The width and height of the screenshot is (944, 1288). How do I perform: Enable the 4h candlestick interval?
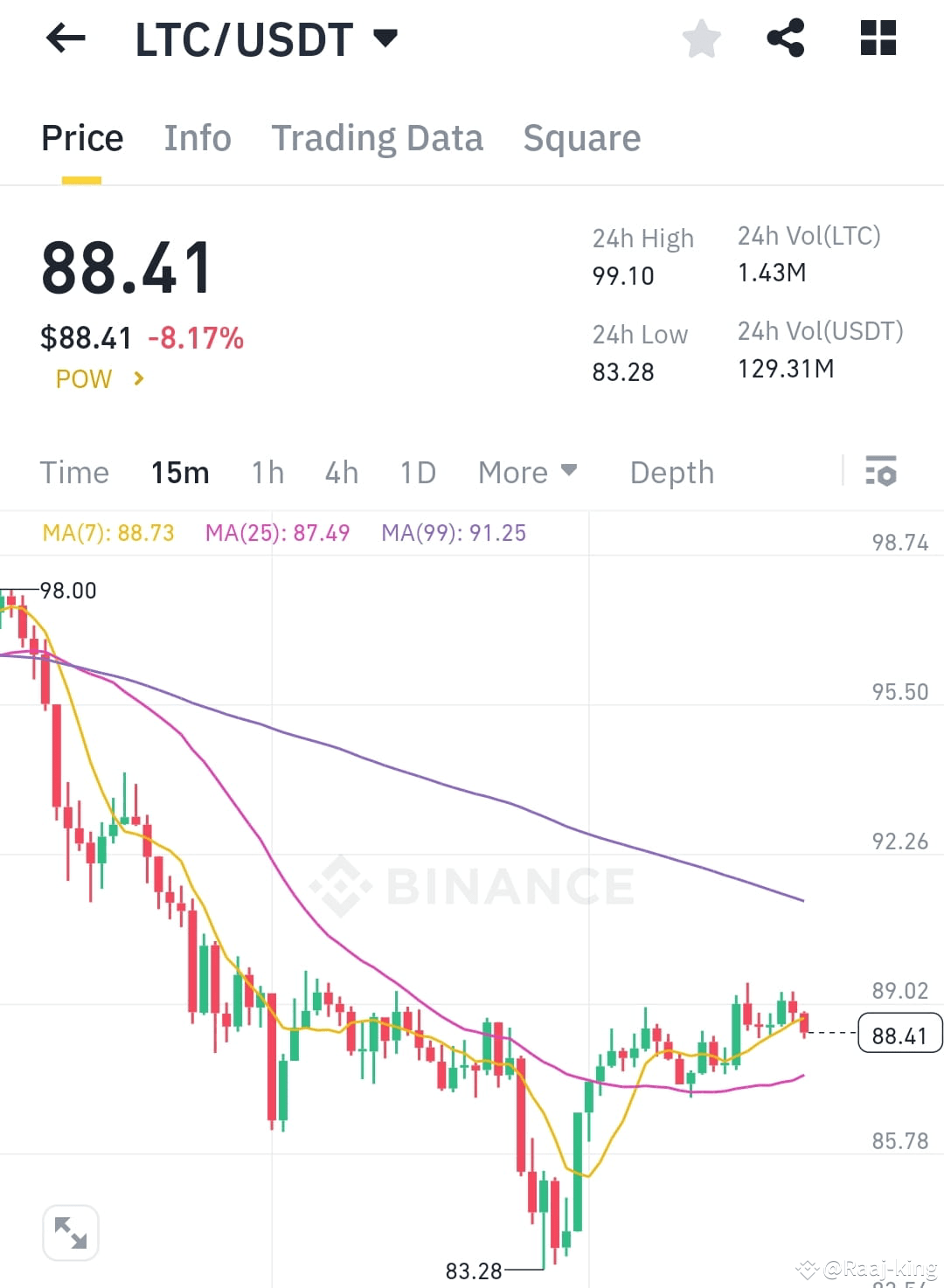pyautogui.click(x=341, y=472)
